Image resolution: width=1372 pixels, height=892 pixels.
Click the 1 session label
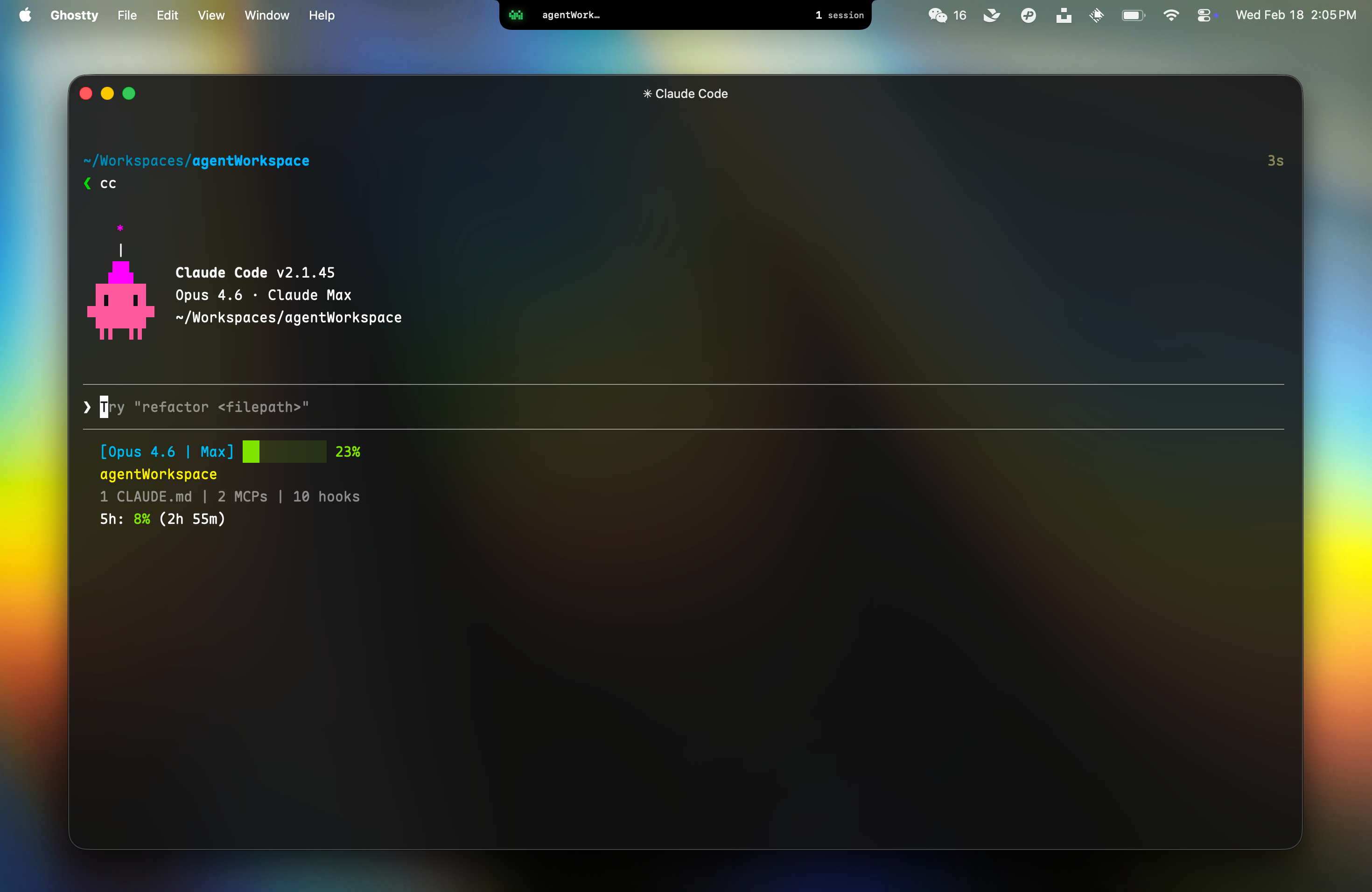840,15
